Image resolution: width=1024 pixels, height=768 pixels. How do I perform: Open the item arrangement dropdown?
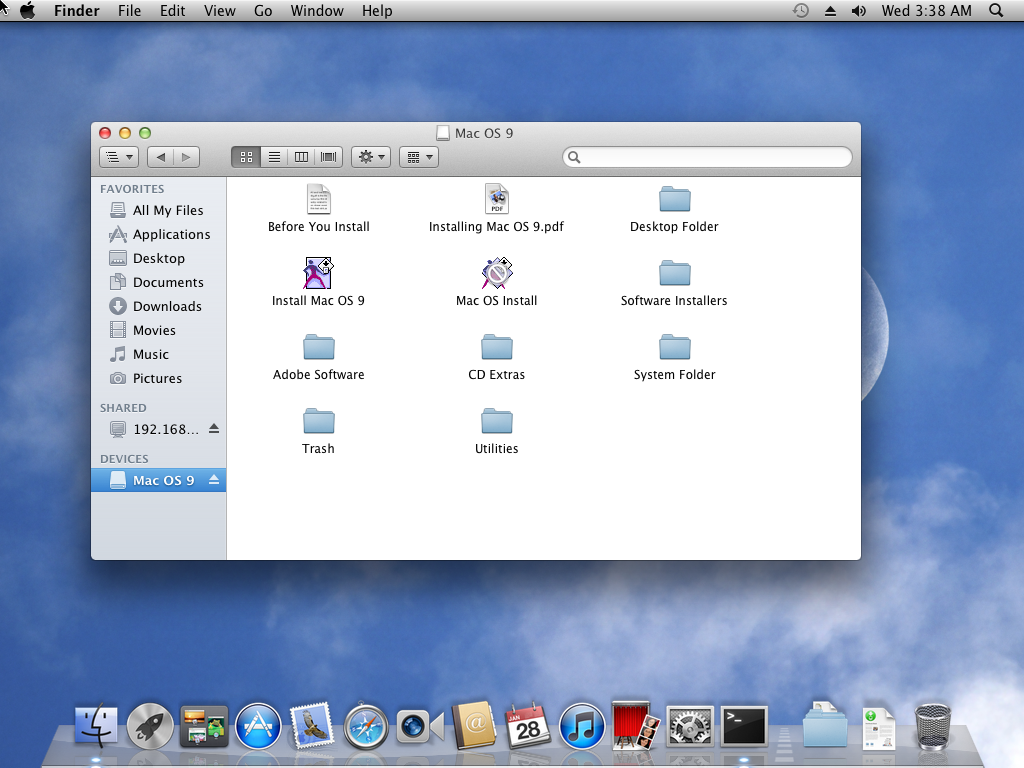coord(419,157)
